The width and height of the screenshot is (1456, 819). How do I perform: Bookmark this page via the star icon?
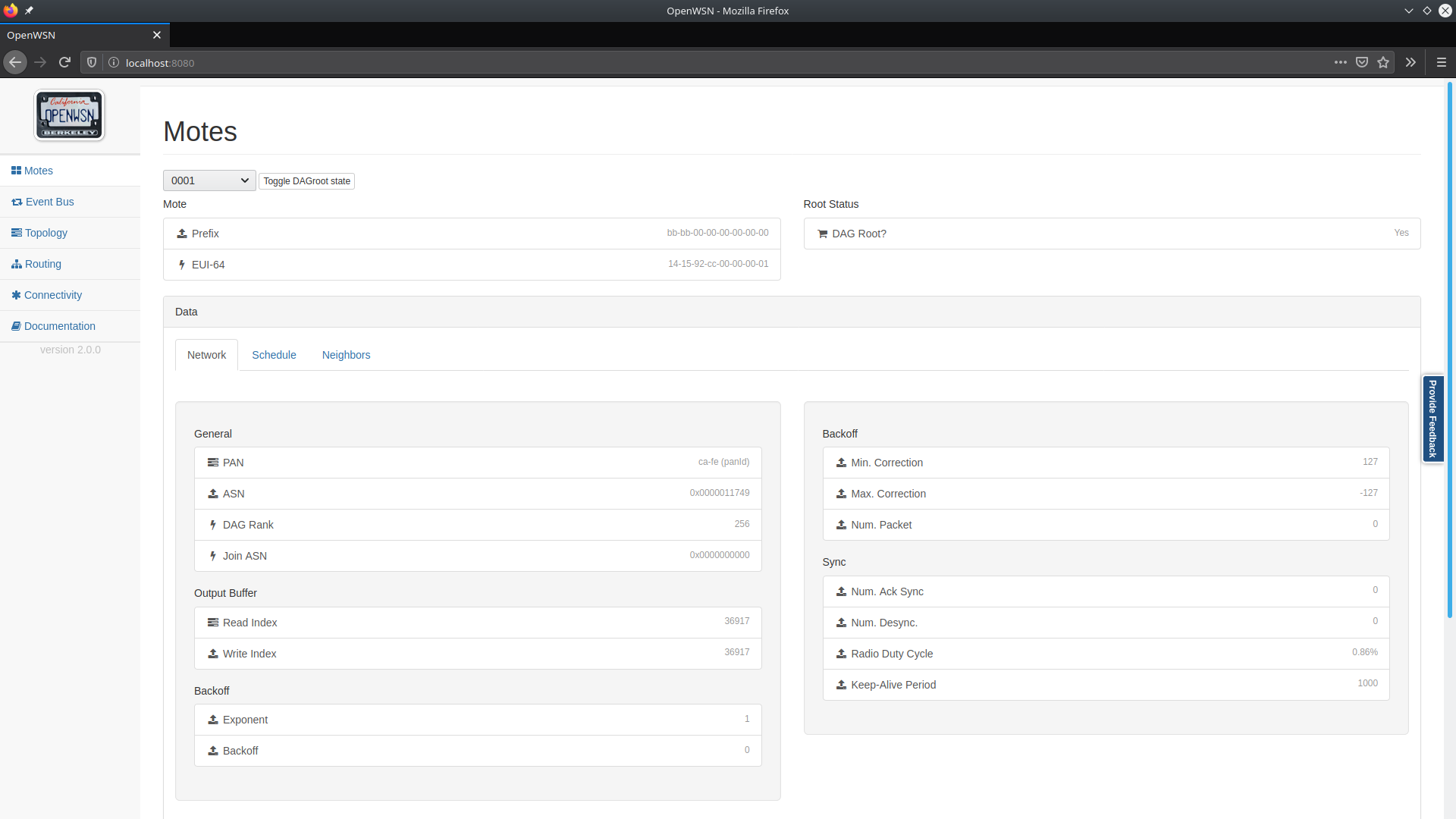click(1383, 62)
